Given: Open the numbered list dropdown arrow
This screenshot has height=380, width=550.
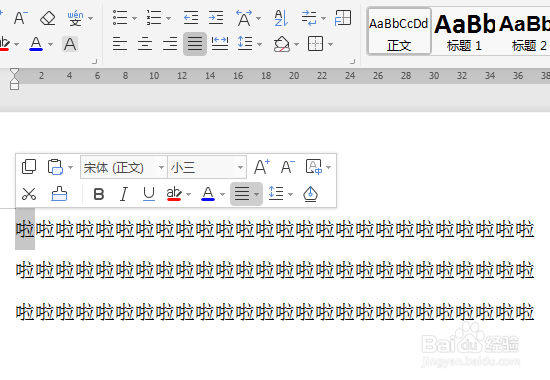Looking at the screenshot, I should point(168,18).
